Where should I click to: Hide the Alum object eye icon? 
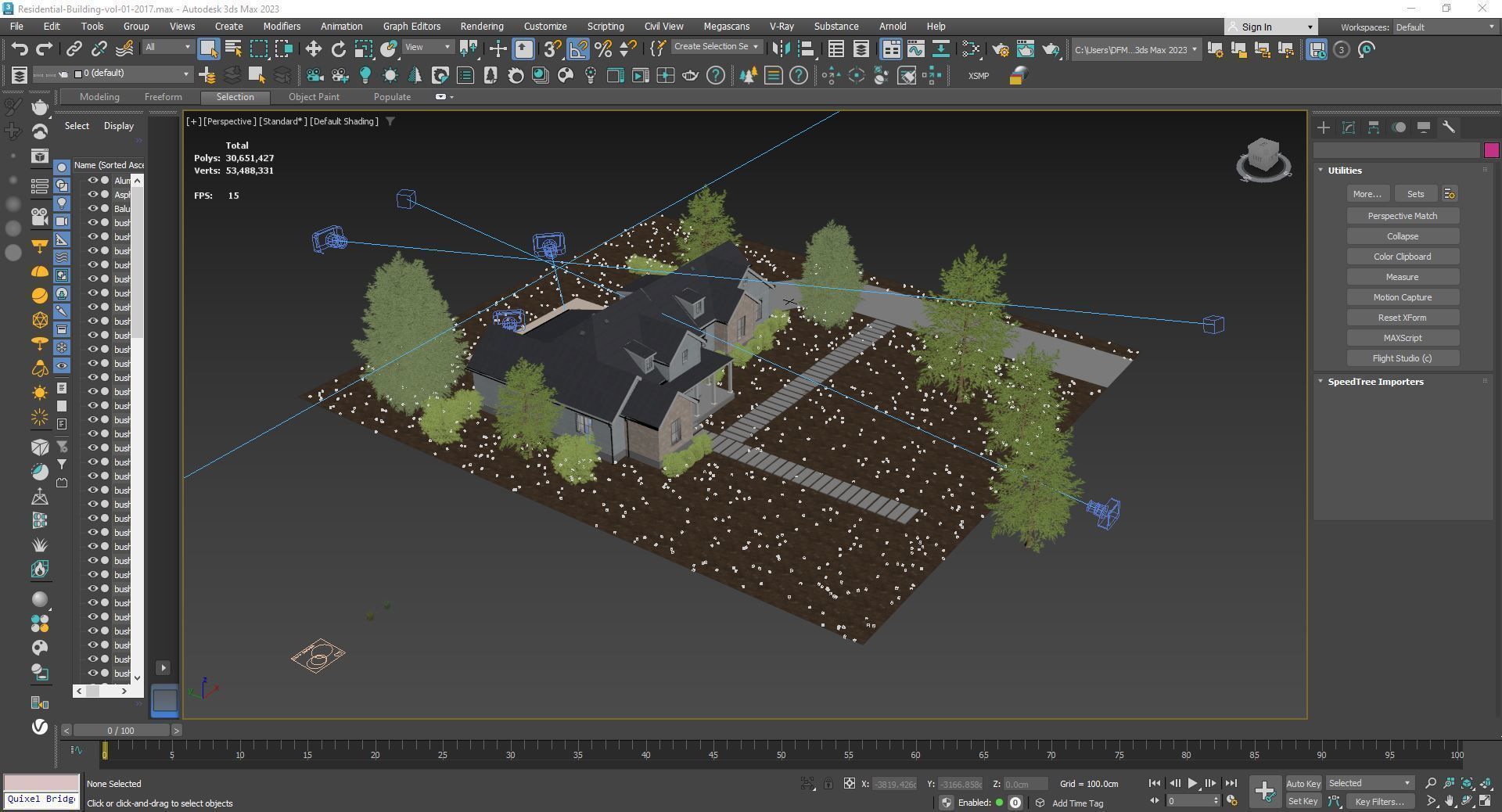[92, 181]
